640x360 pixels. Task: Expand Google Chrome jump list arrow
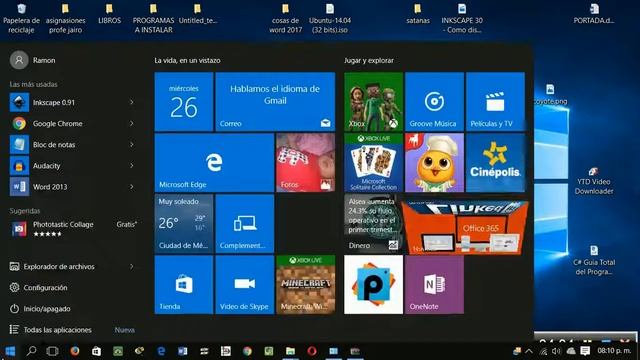(132, 123)
